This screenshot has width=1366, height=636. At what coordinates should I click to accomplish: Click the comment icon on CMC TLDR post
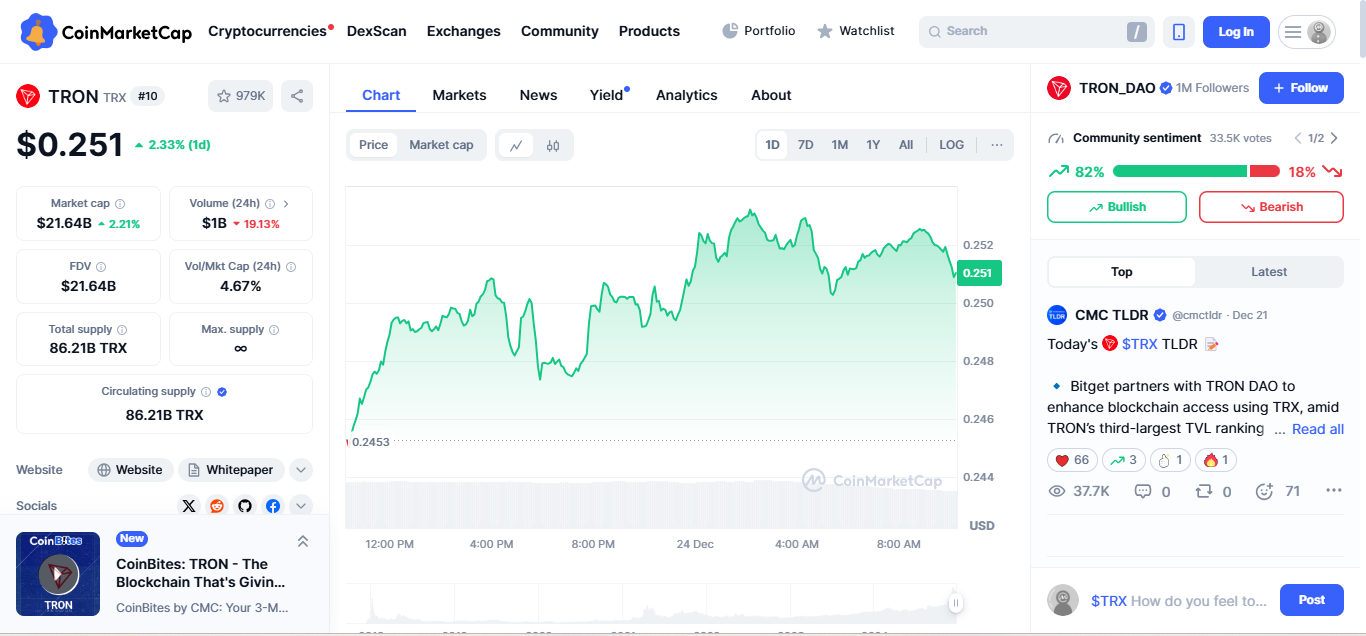pyautogui.click(x=1143, y=491)
